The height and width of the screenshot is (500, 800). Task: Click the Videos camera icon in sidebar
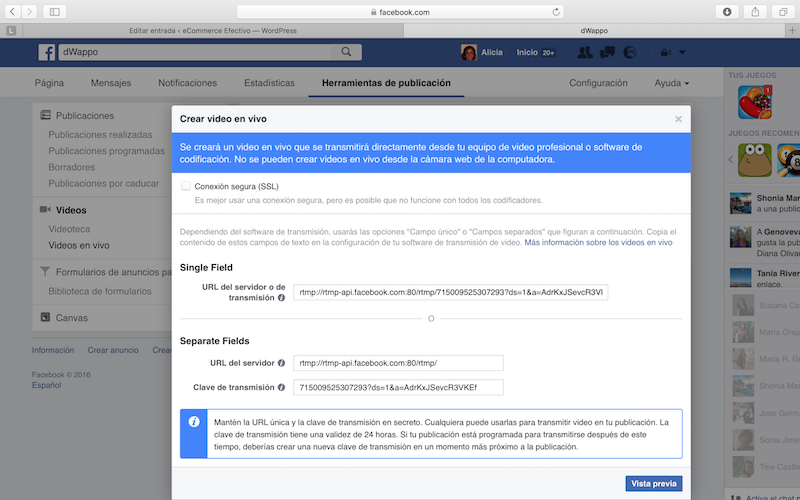pos(45,210)
